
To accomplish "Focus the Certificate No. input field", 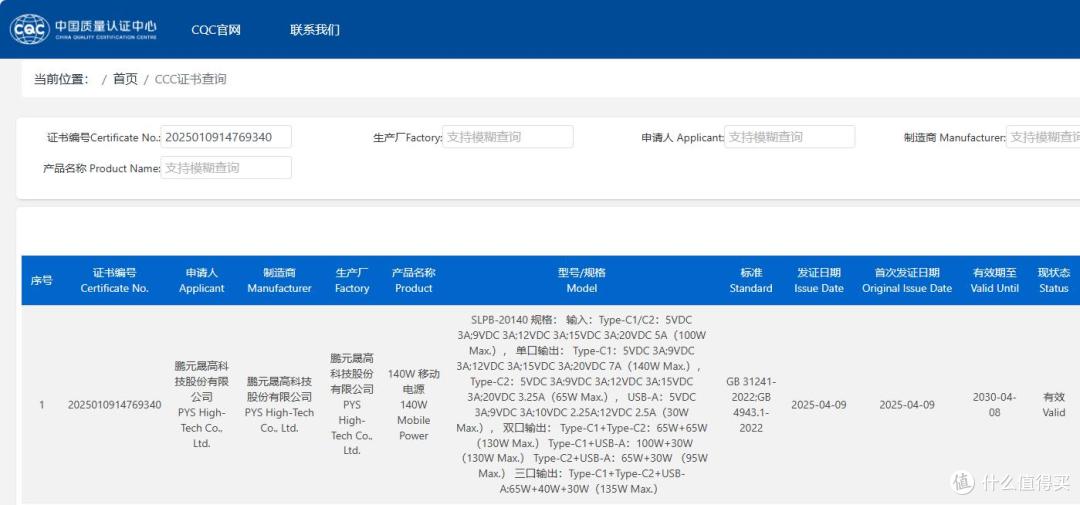I will coord(226,137).
